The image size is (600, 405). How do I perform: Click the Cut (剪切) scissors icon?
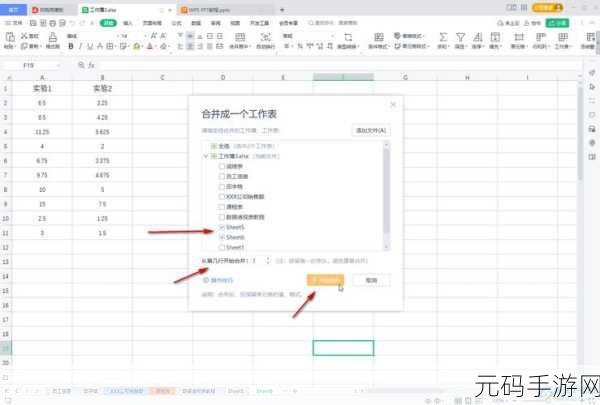click(24, 36)
